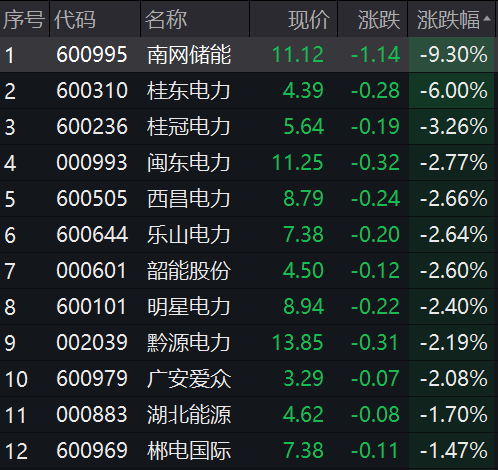Click the 13.85 current price cell
Image resolution: width=498 pixels, height=470 pixels.
click(x=298, y=342)
